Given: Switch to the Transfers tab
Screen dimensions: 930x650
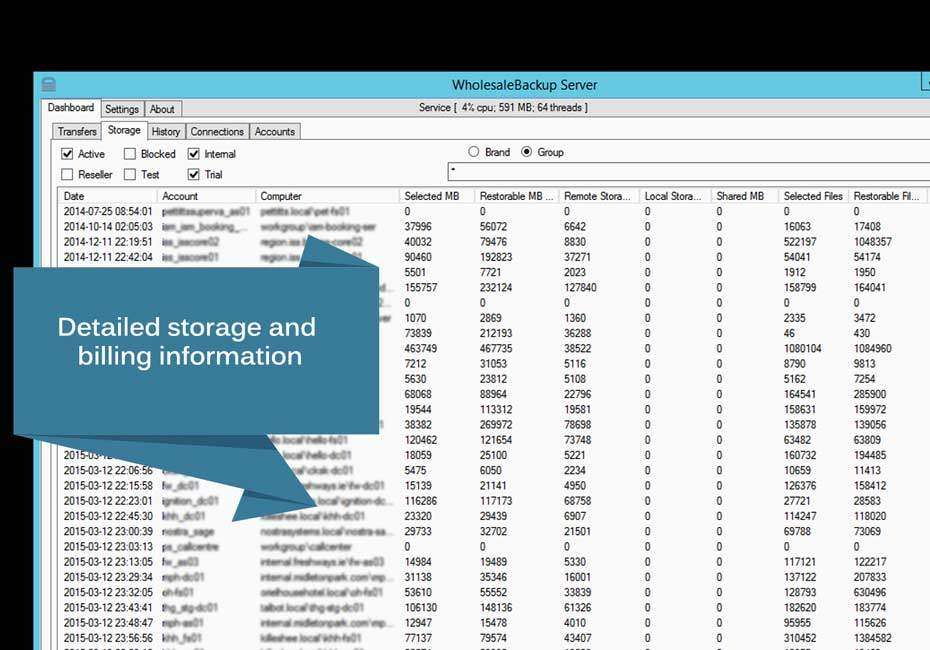Looking at the screenshot, I should point(77,131).
